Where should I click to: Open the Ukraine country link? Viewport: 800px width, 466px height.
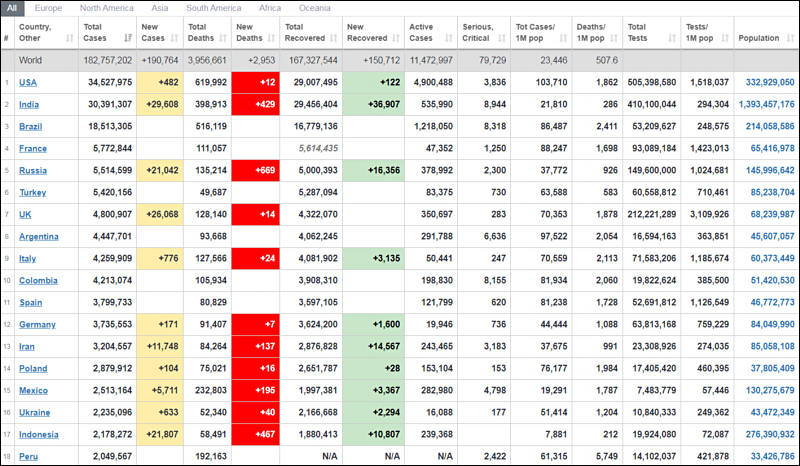tap(34, 412)
